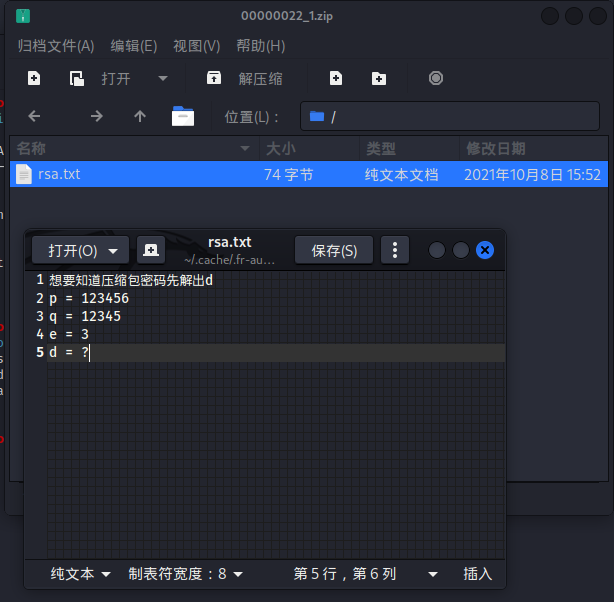Click the new archive icon in toolbar
The width and height of the screenshot is (614, 602).
coord(34,78)
